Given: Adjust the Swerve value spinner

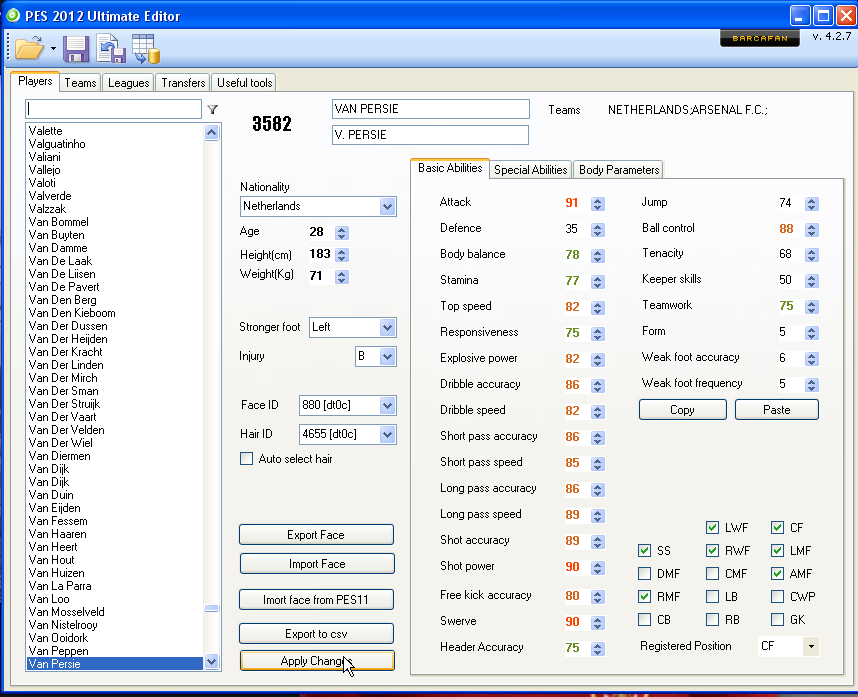Looking at the screenshot, I should click(598, 623).
